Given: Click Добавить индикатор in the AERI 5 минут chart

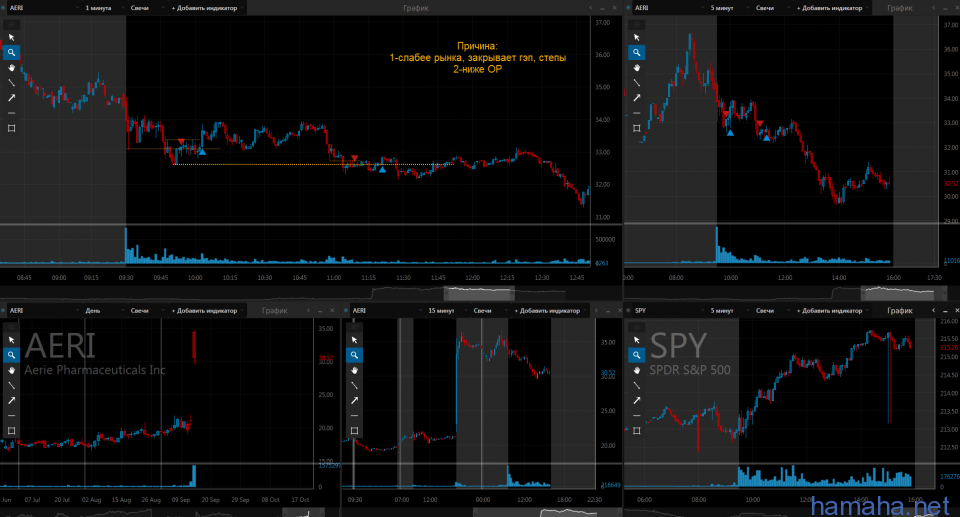Looking at the screenshot, I should tap(832, 8).
